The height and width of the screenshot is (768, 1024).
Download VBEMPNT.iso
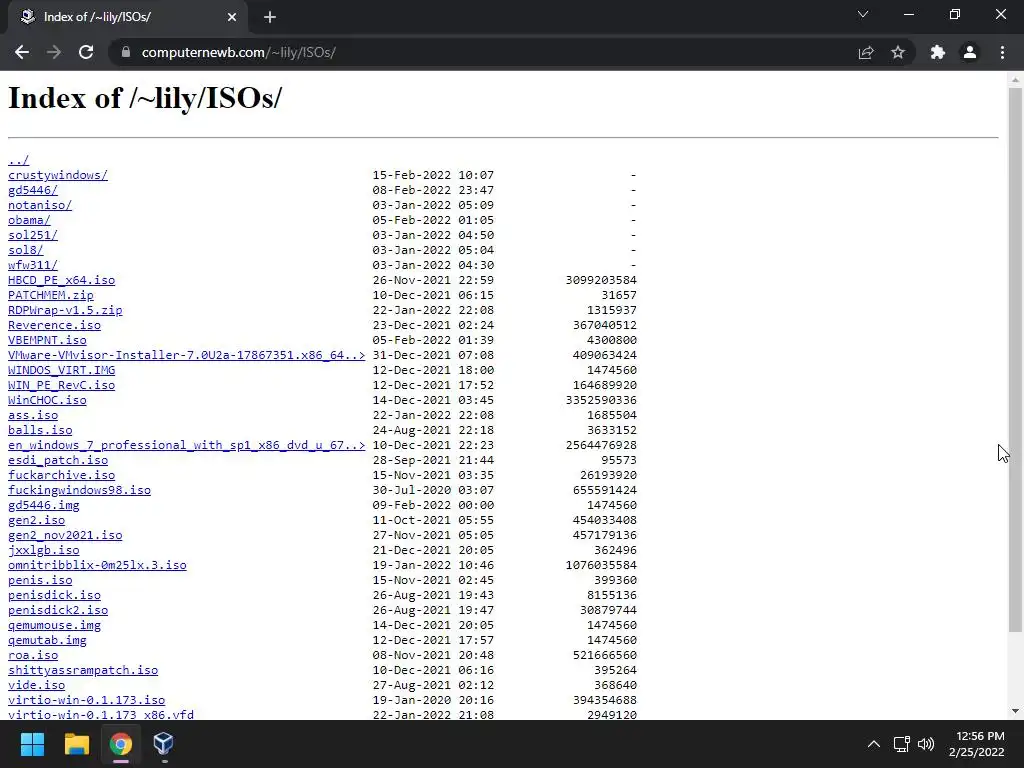[47, 340]
